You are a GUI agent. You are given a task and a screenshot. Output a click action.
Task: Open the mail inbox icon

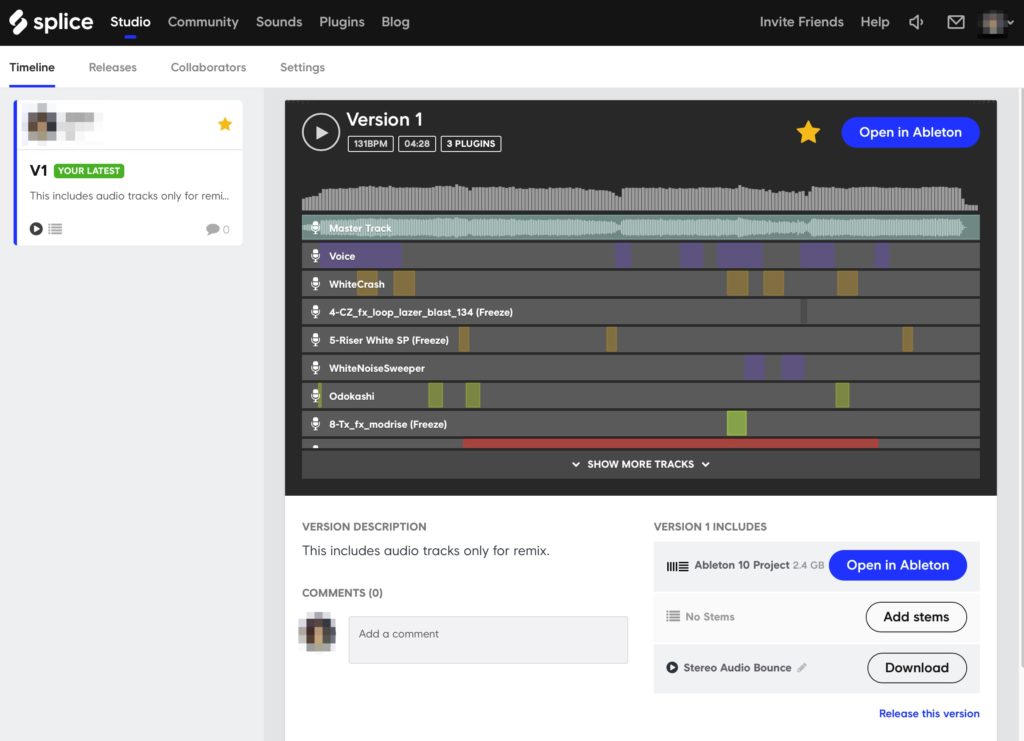pyautogui.click(x=955, y=22)
